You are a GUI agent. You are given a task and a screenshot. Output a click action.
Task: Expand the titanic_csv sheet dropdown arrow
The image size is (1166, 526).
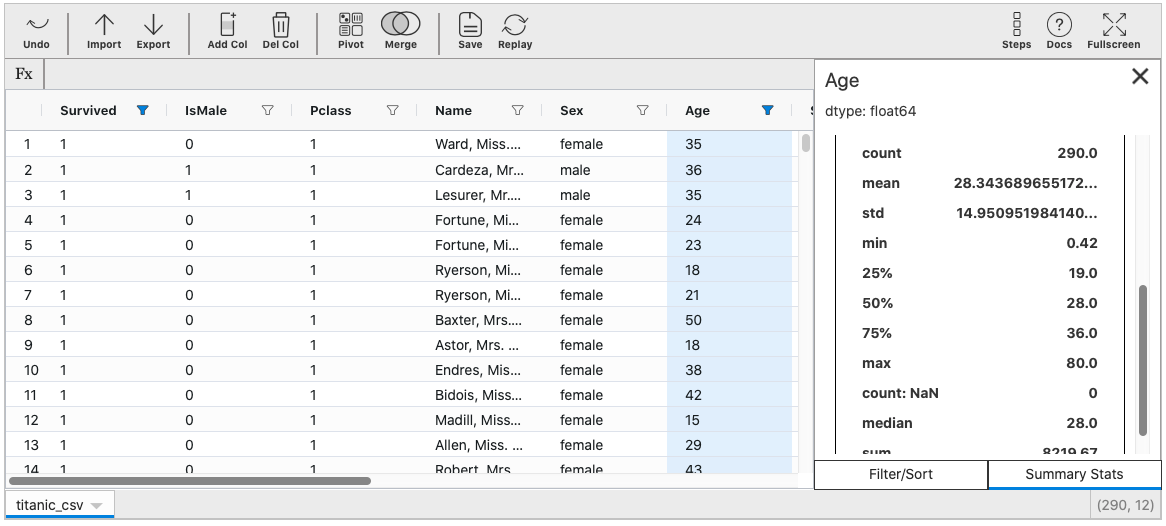97,506
